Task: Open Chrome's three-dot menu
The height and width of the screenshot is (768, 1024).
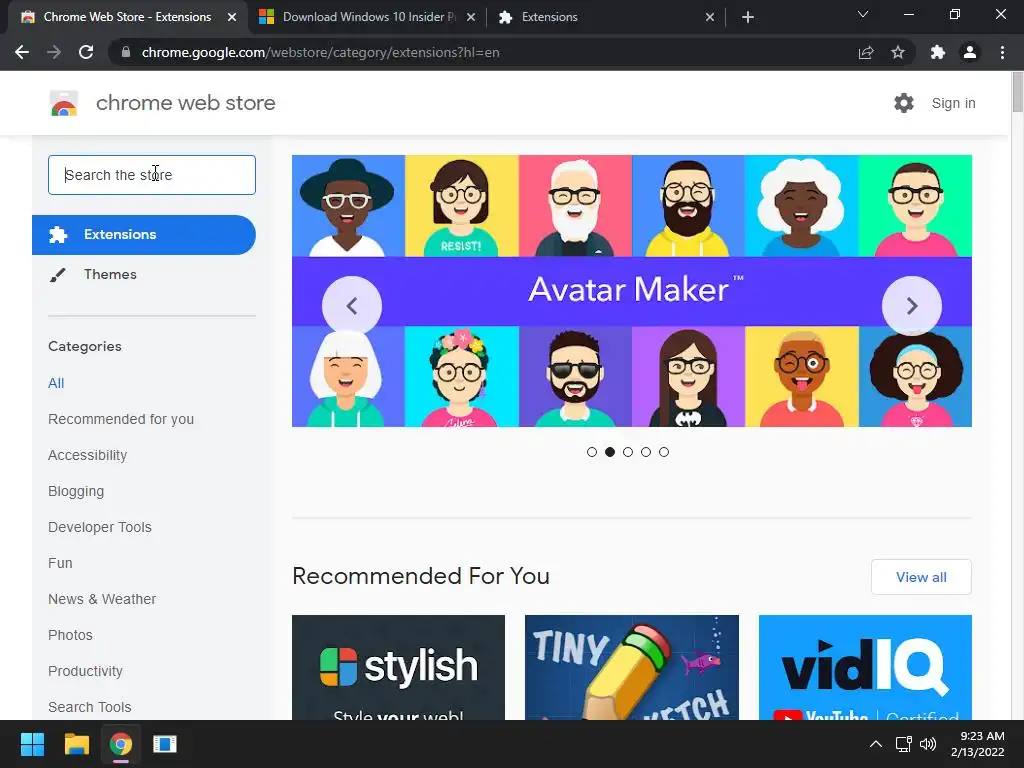Action: tap(1002, 52)
